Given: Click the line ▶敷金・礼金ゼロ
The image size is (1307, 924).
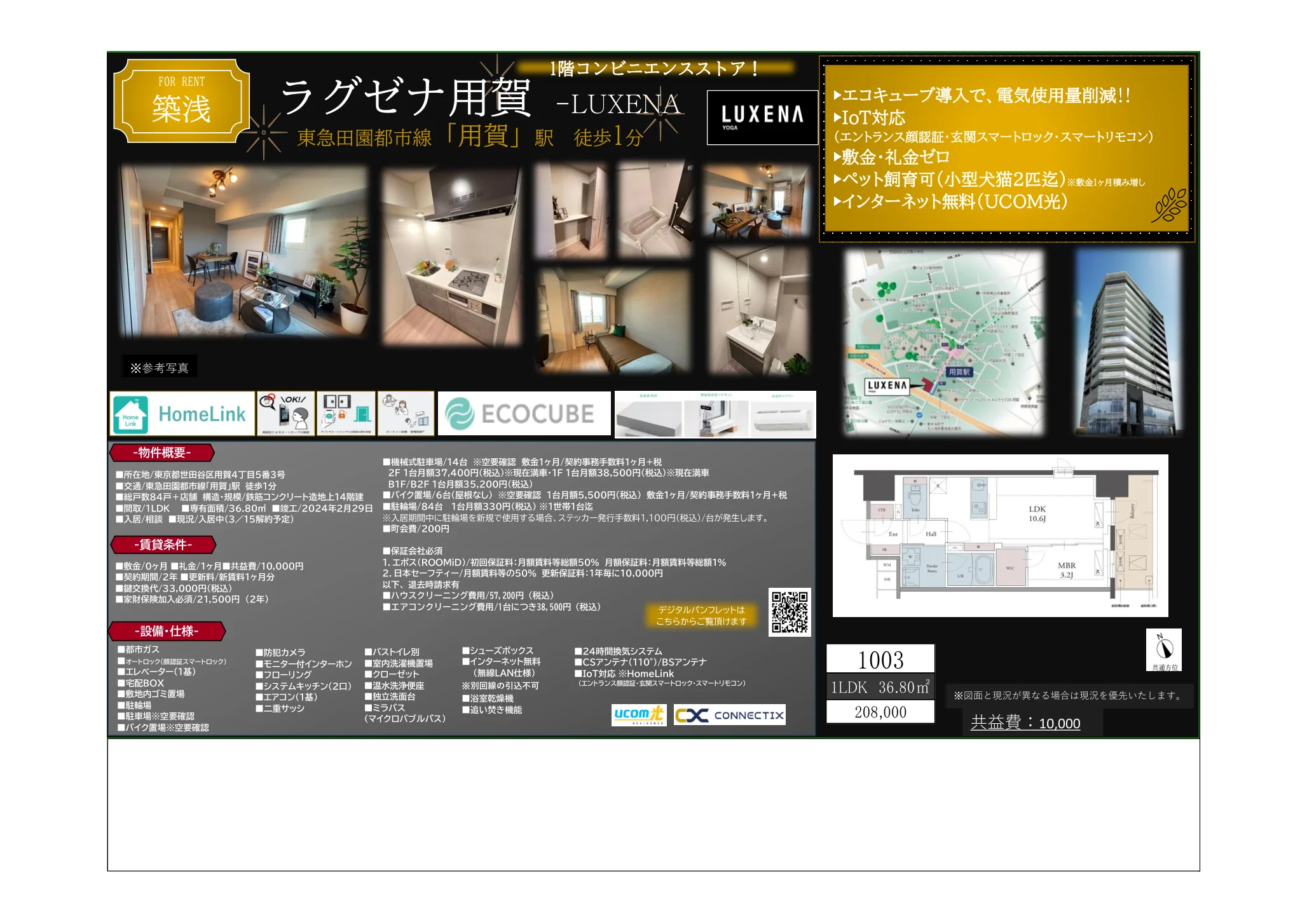Looking at the screenshot, I should pos(891,157).
